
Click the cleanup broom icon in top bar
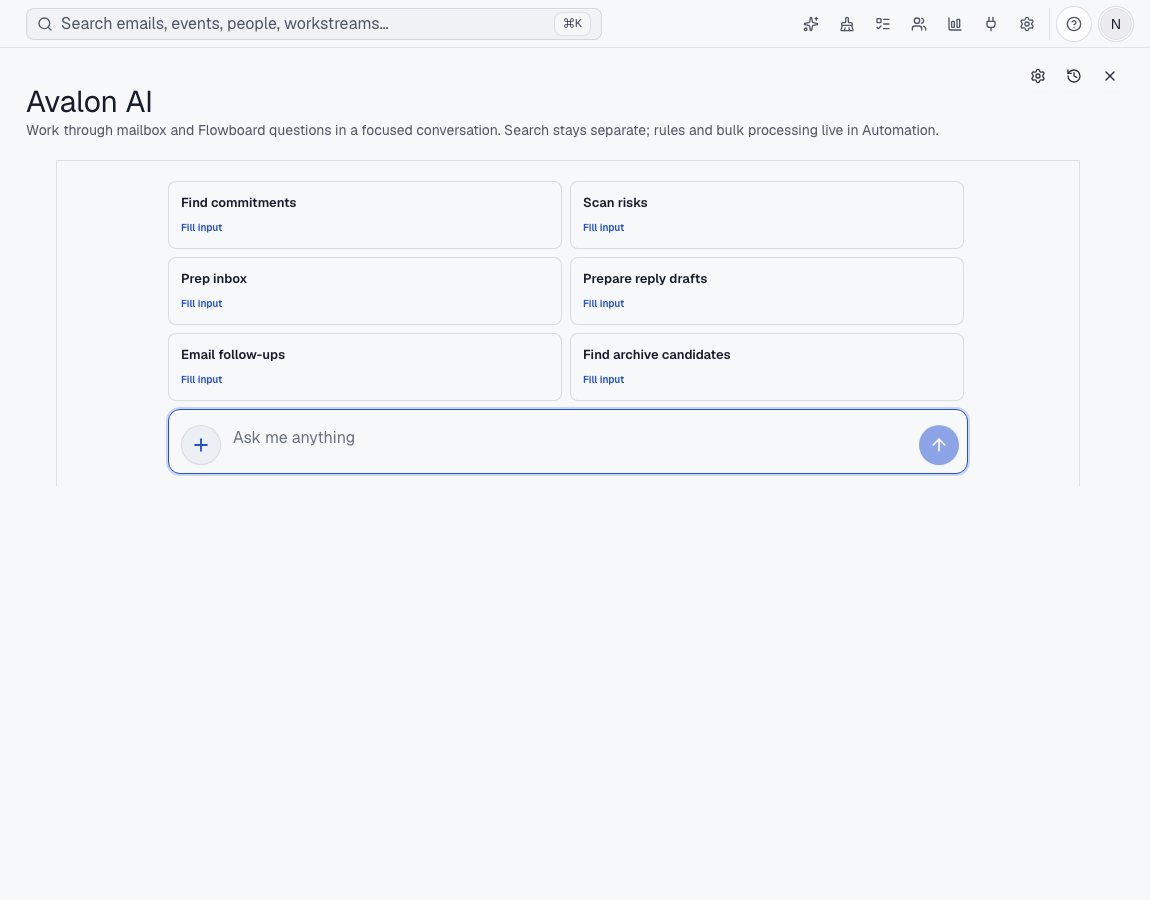[846, 24]
